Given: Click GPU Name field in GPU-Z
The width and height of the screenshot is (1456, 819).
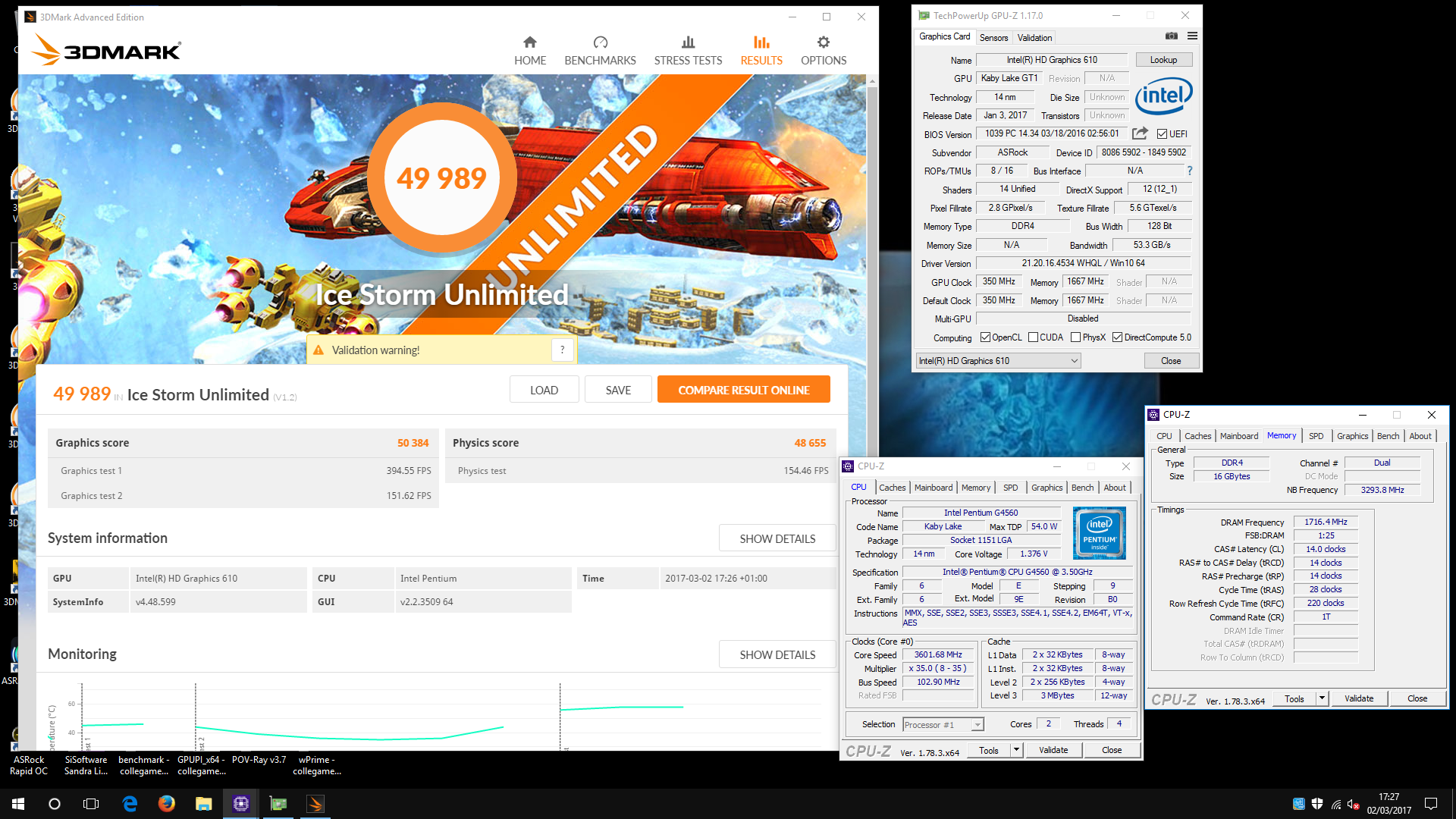Looking at the screenshot, I should (x=1052, y=60).
